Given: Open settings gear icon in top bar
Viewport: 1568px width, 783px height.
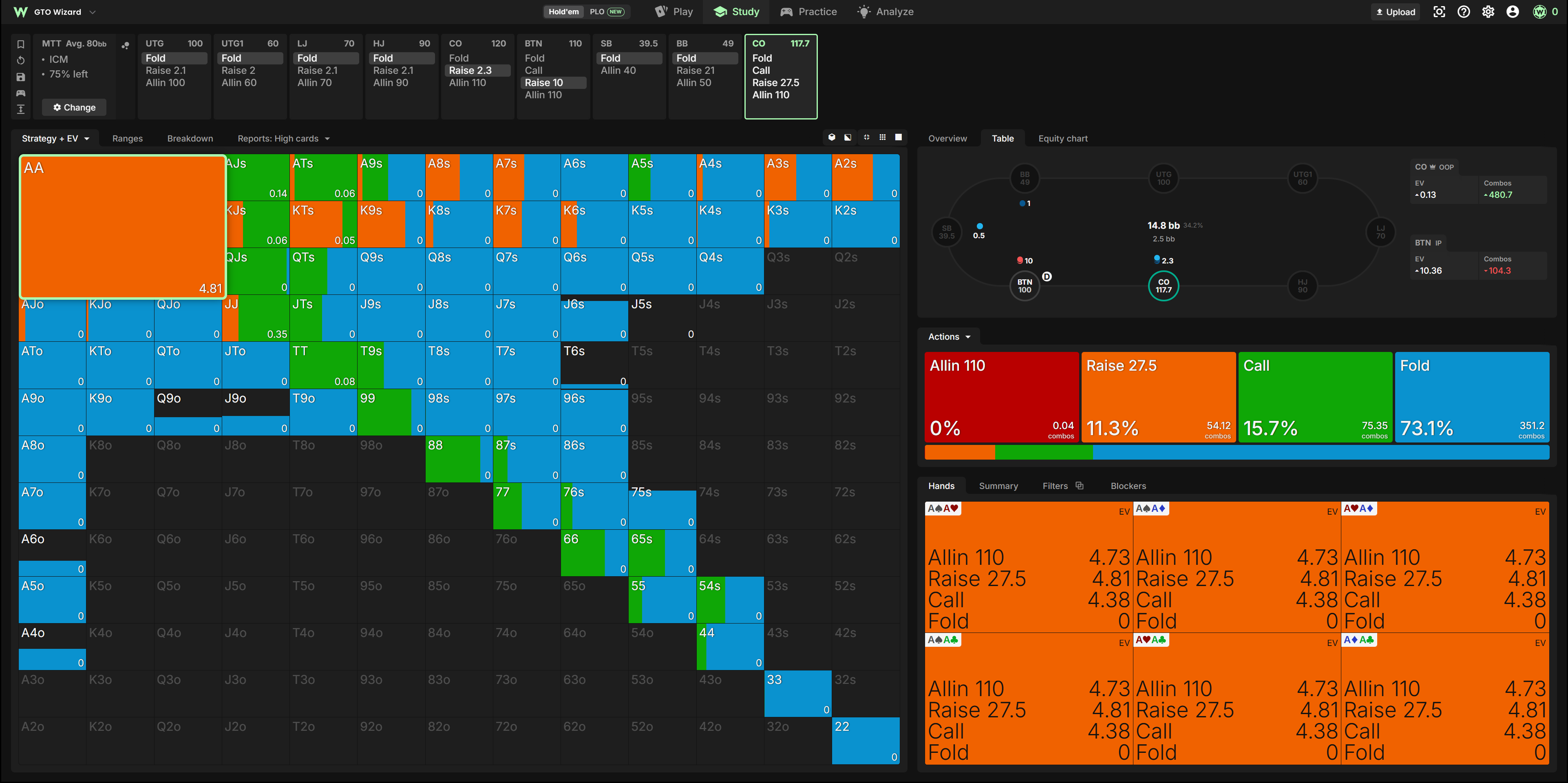Looking at the screenshot, I should pos(1488,11).
